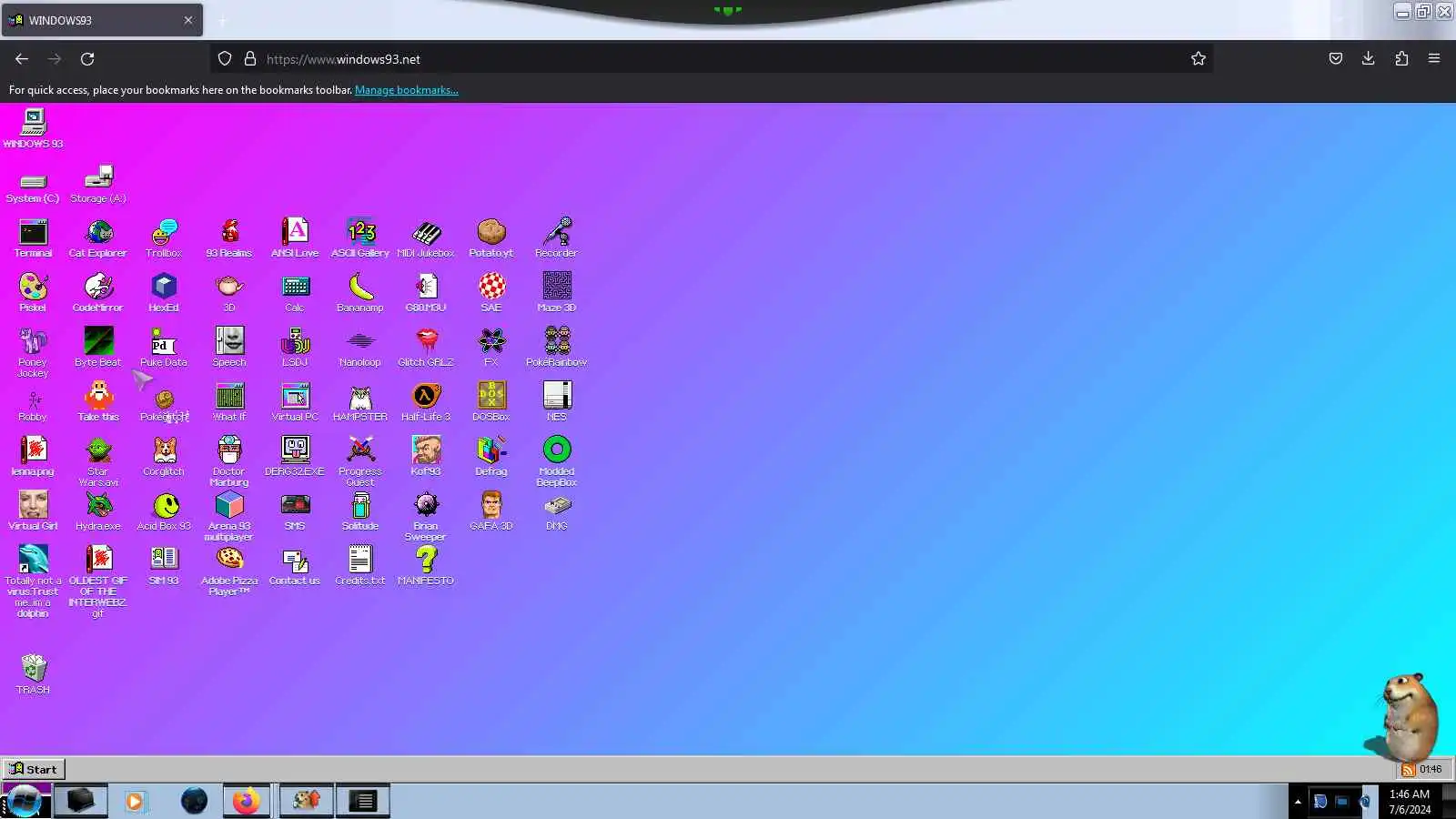Viewport: 1456px width, 819px height.
Task: Launch Half-Life 3 icon
Action: click(x=426, y=402)
